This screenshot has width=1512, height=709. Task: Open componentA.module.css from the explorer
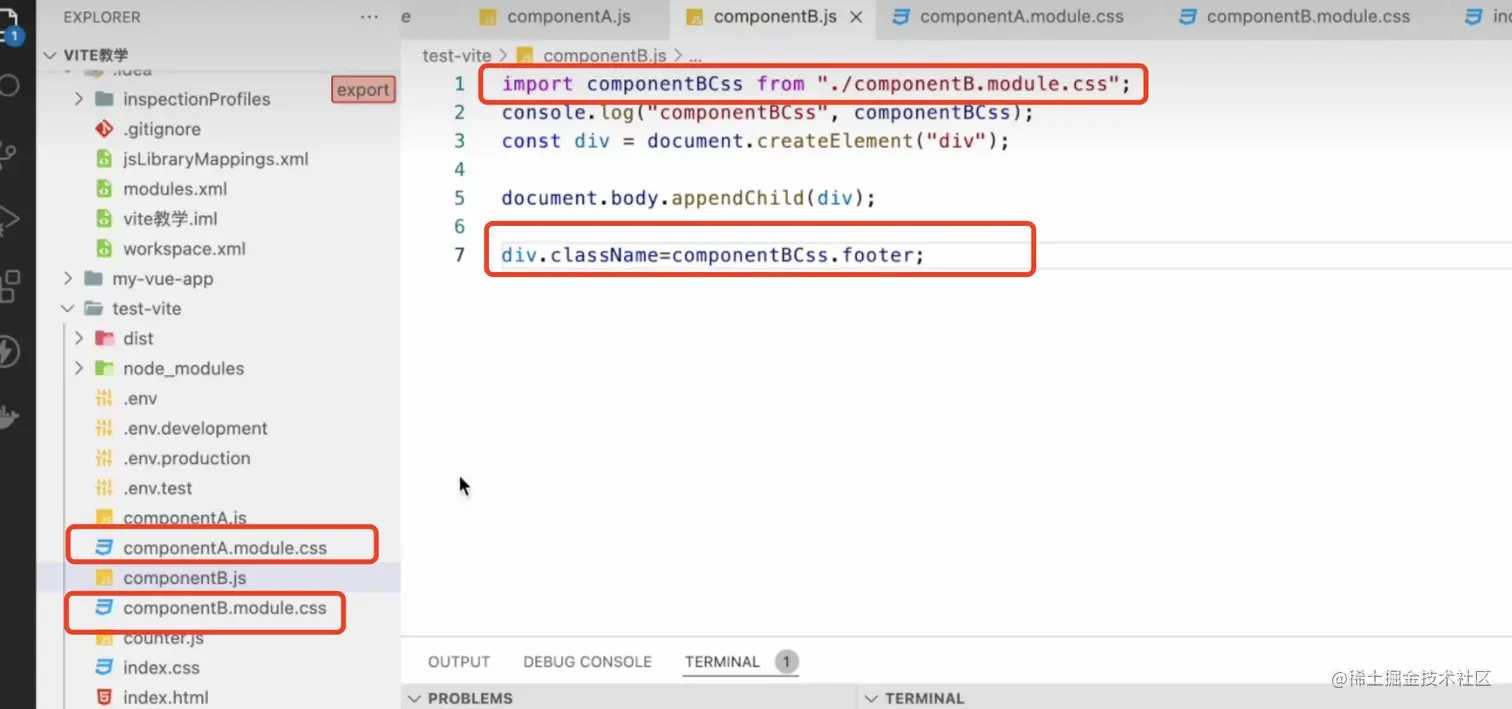[x=225, y=548]
